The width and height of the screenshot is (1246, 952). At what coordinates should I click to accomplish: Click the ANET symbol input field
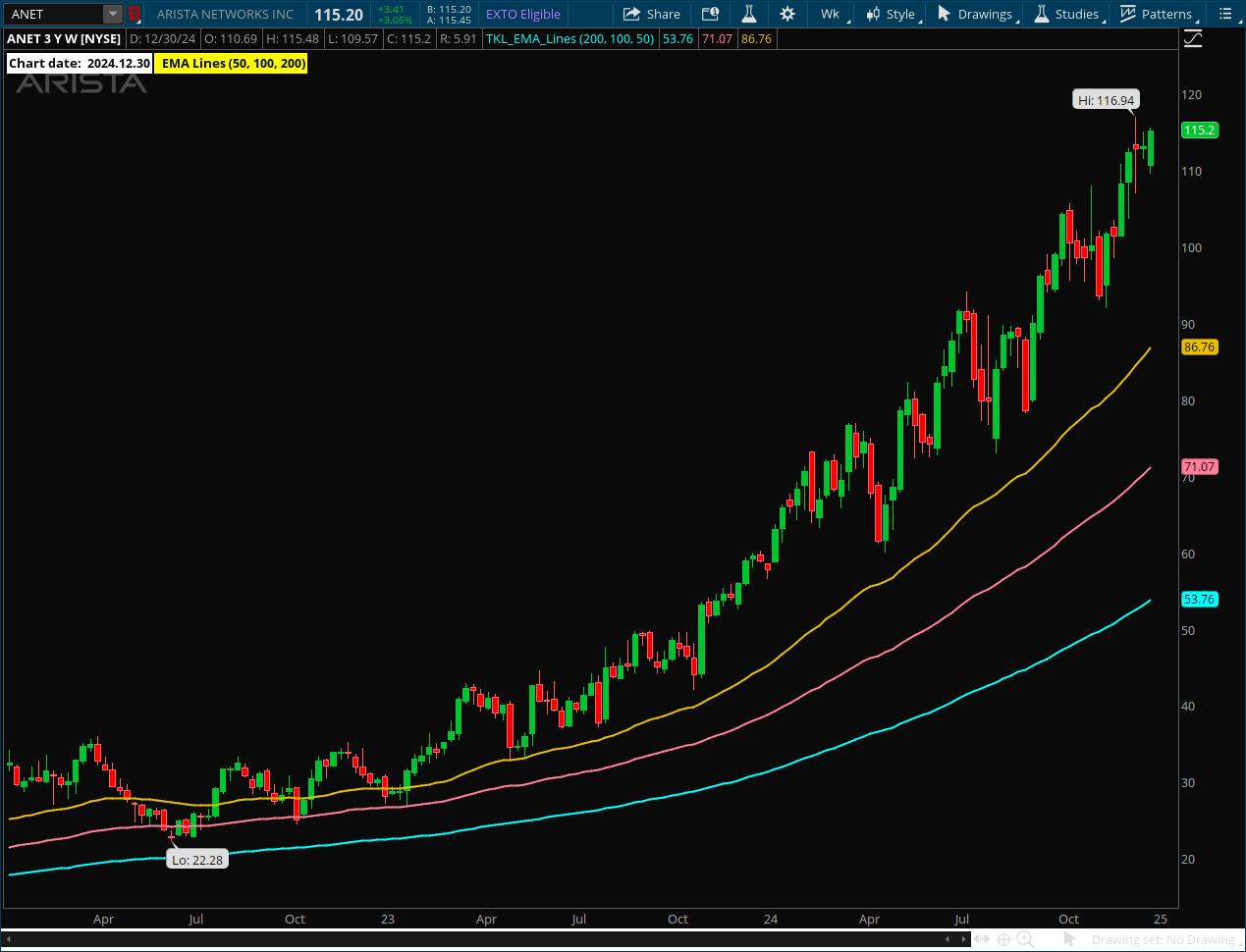point(54,14)
